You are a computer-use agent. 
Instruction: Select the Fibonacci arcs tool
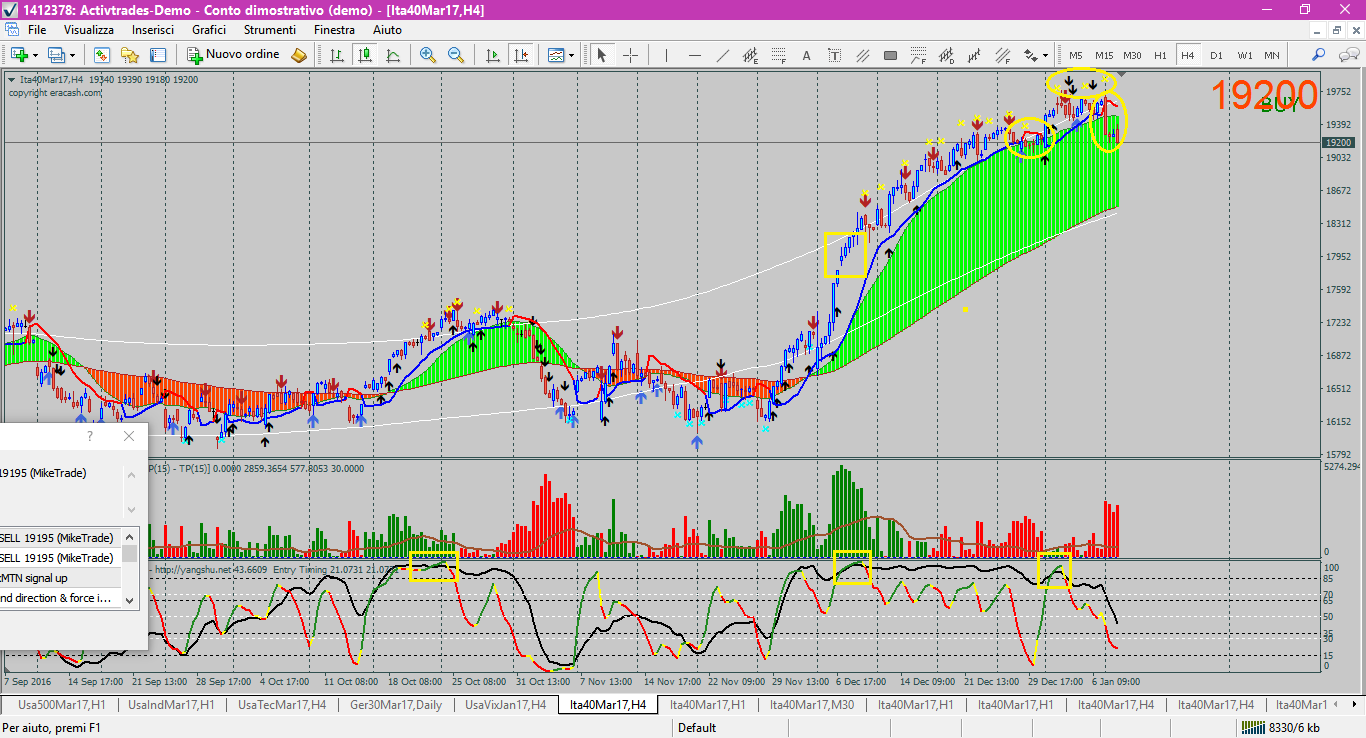tap(918, 55)
